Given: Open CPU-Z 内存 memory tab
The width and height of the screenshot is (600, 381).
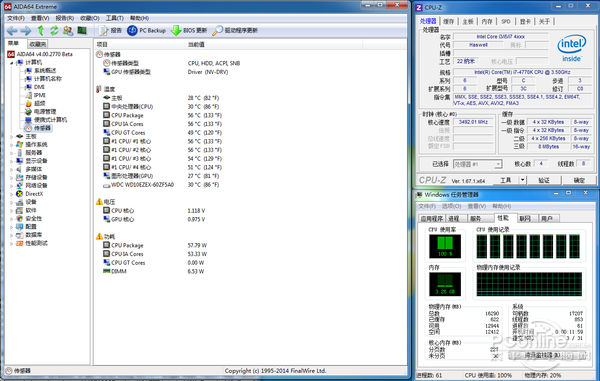Looking at the screenshot, I should [x=487, y=21].
